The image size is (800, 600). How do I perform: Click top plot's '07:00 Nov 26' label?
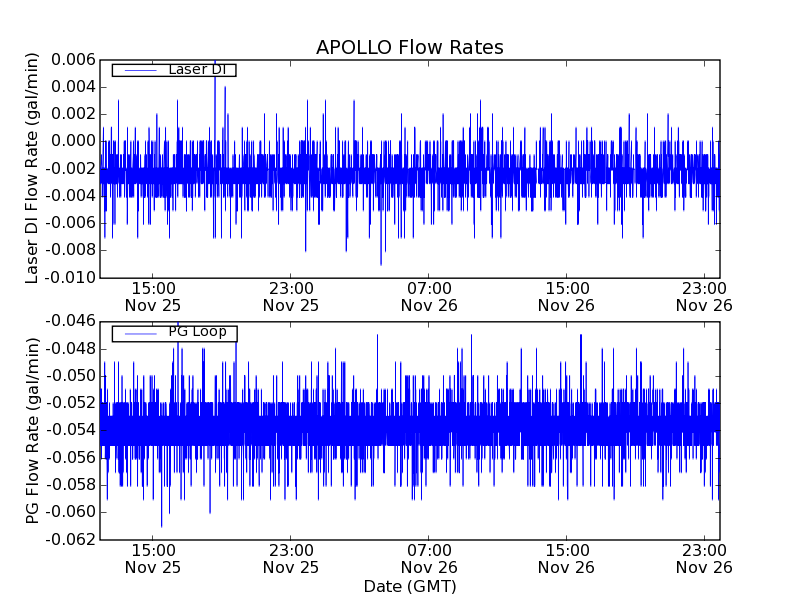click(x=429, y=297)
